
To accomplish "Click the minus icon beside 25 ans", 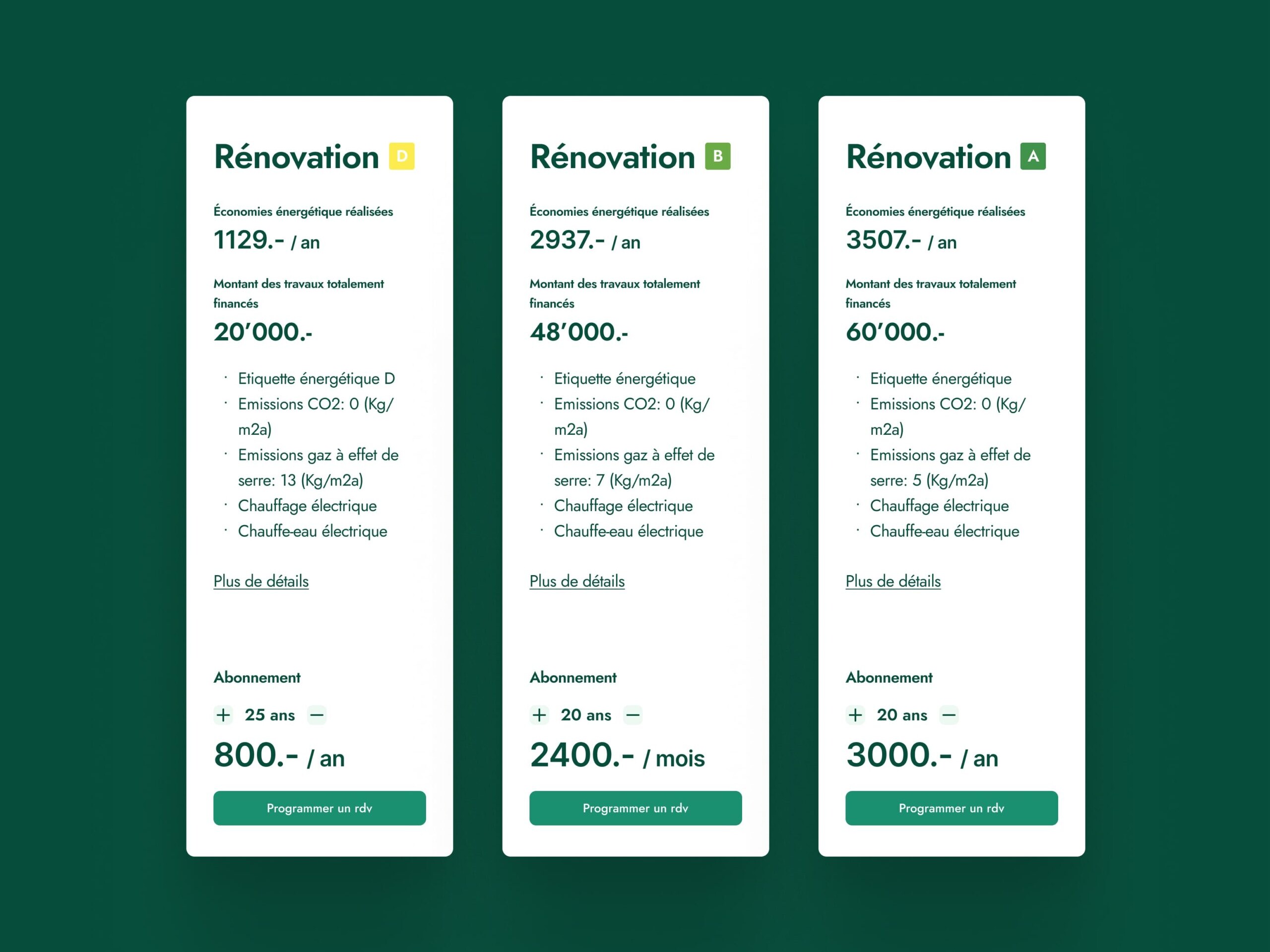I will 317,715.
